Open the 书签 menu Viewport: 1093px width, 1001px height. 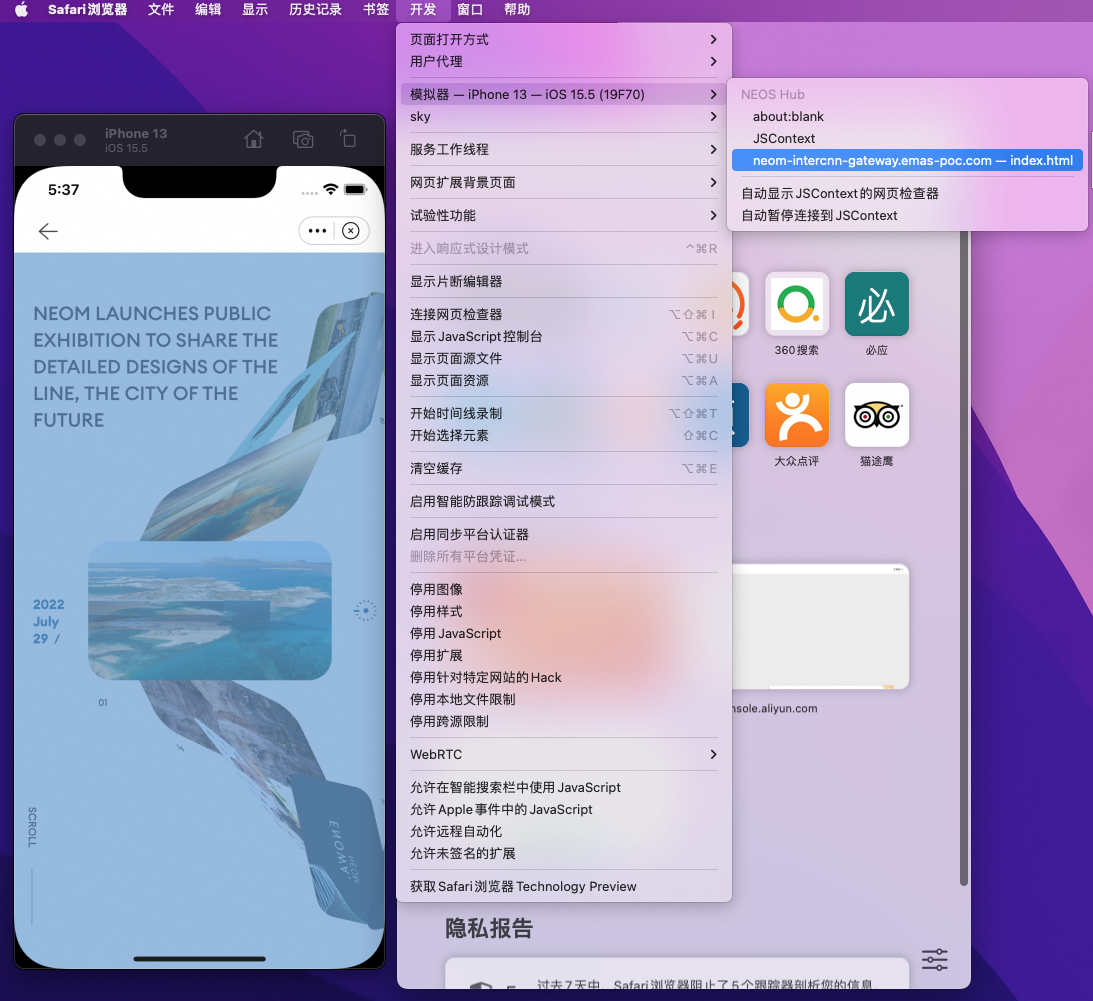tap(376, 10)
